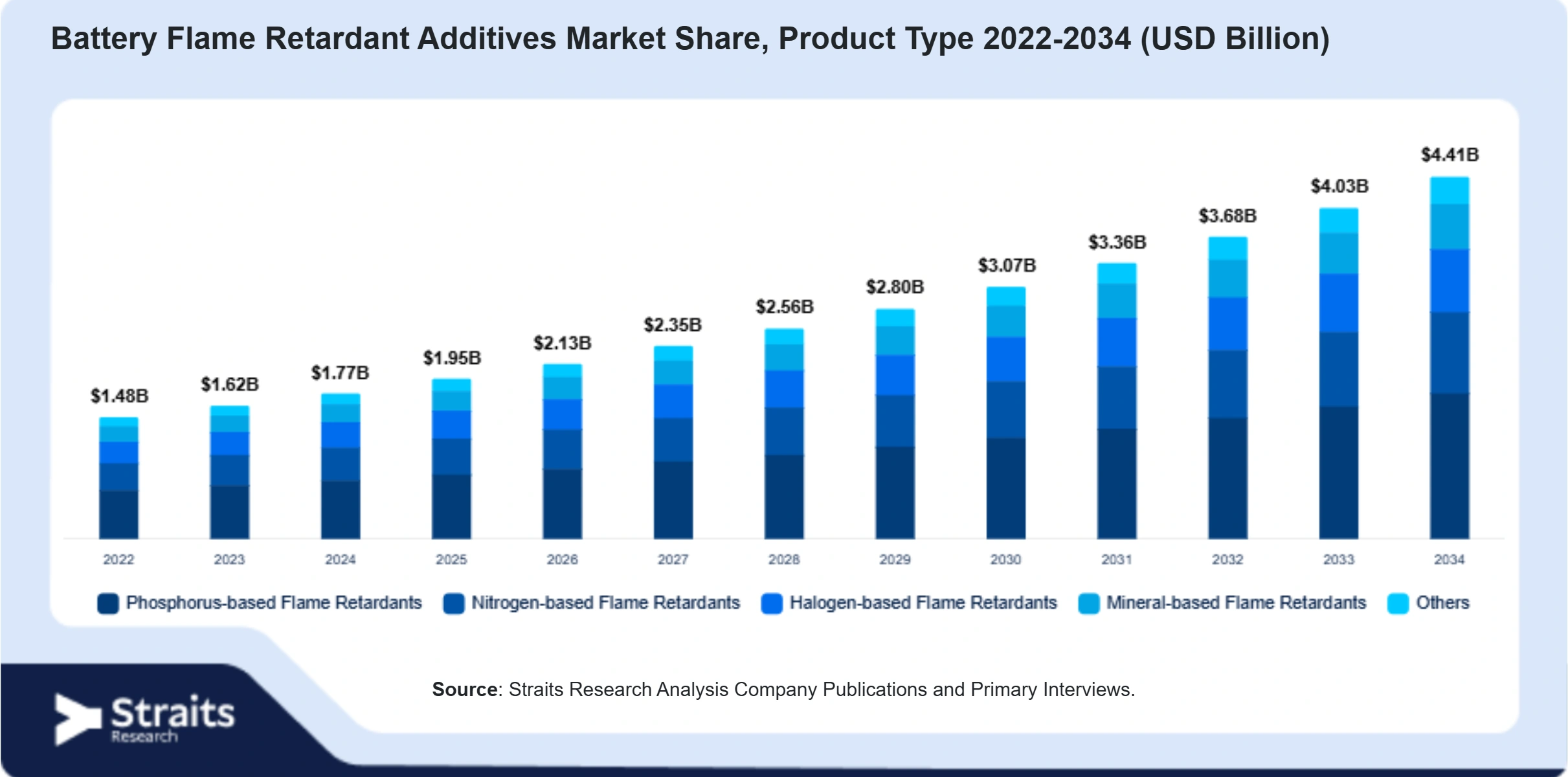Screen dimensions: 1568x777
Task: Select the Mineral-based Flame Retardants legend label
Action: (1237, 603)
